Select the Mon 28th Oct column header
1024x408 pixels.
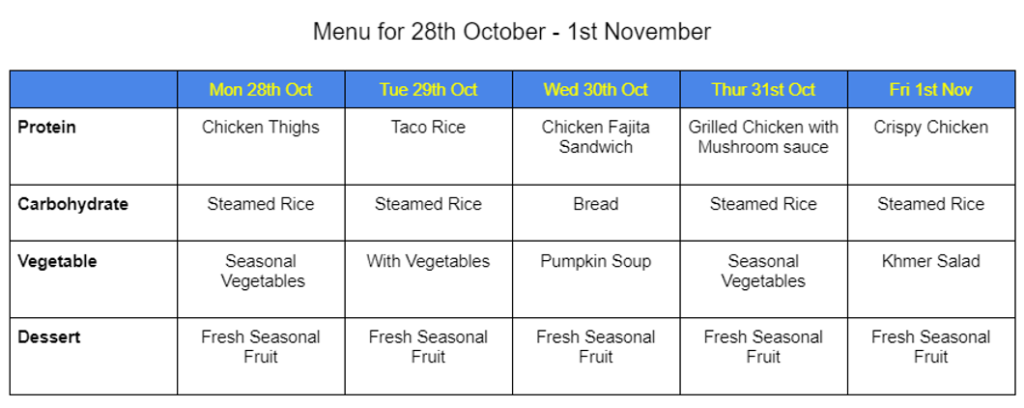261,89
